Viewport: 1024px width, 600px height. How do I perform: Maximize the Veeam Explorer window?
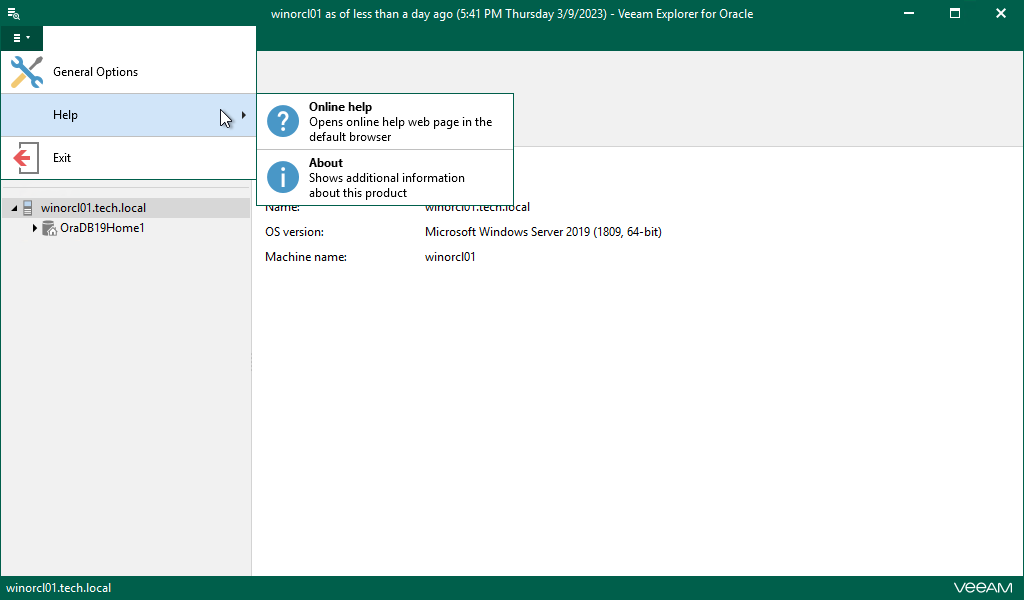[955, 13]
